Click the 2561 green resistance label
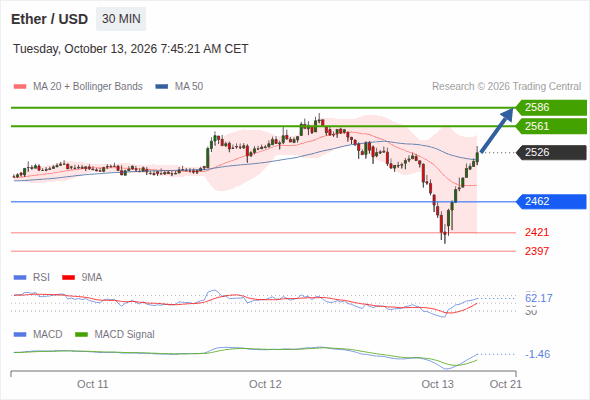The height and width of the screenshot is (400, 590). tap(551, 126)
